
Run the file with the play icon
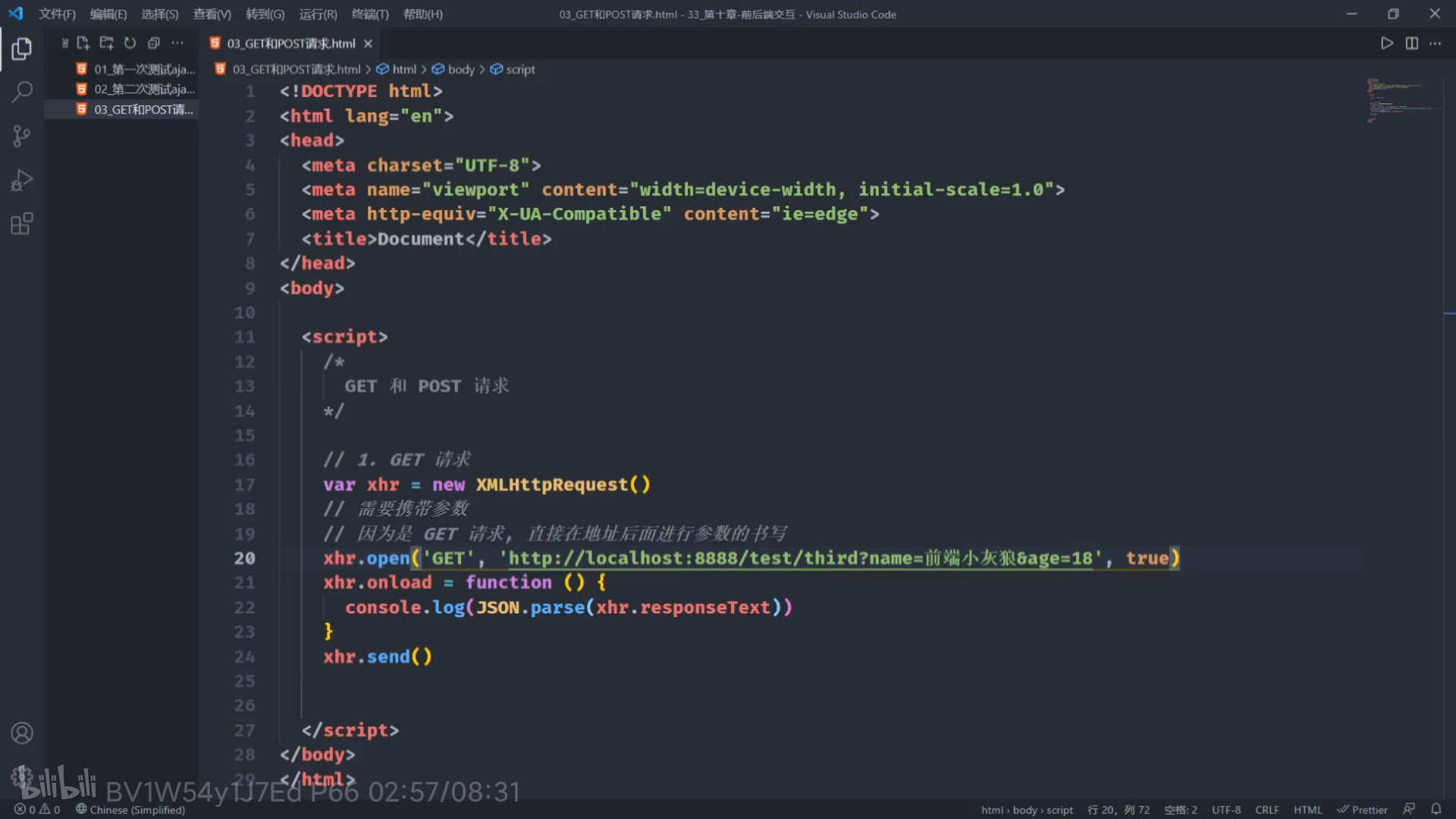click(1387, 43)
